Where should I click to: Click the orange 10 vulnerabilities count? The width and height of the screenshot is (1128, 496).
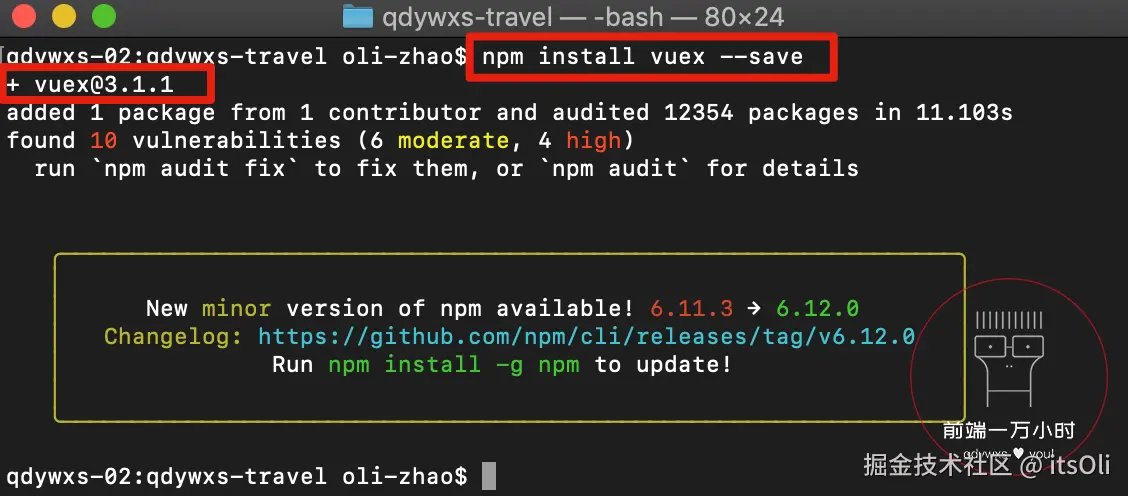click(104, 140)
